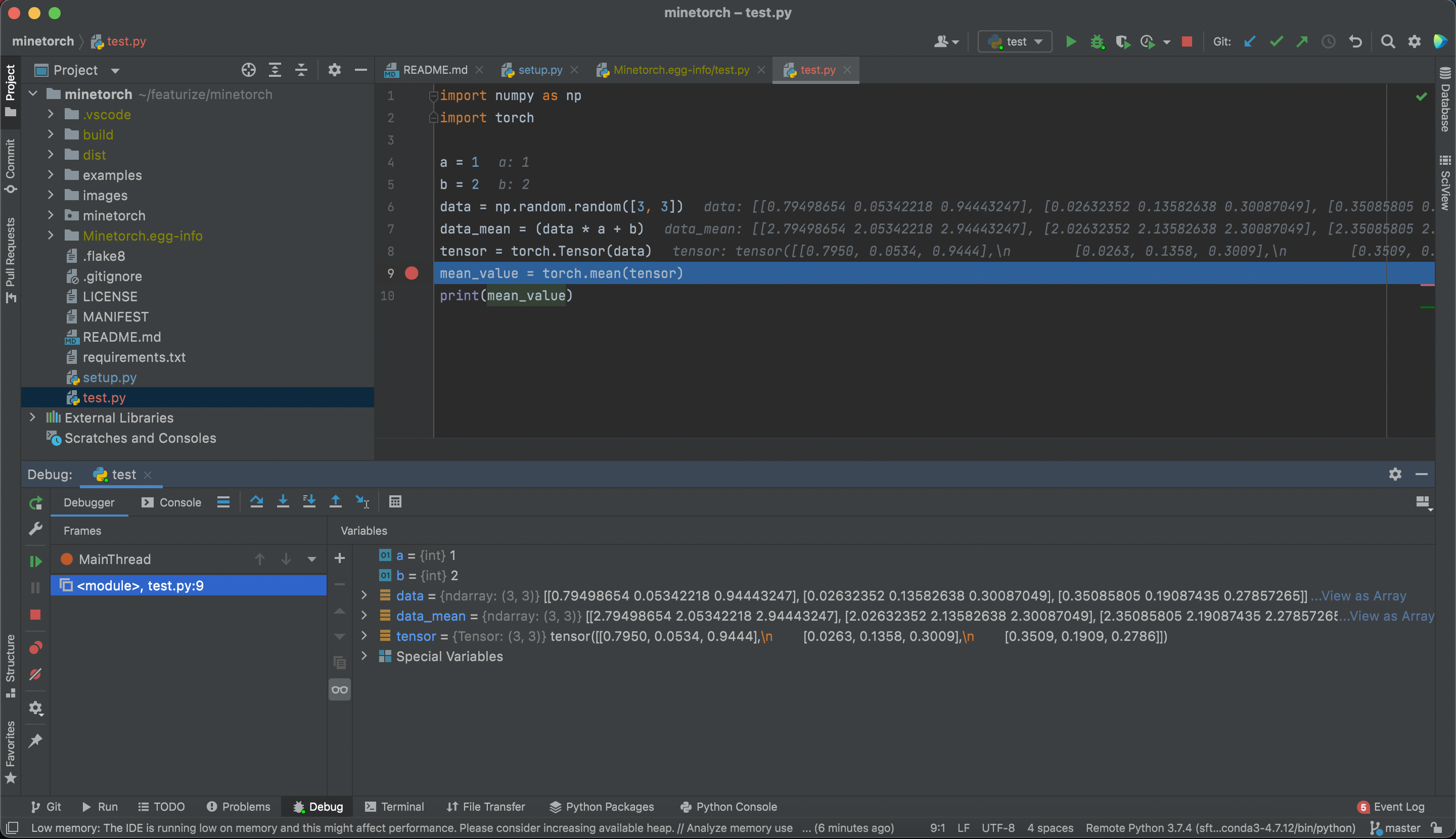Viewport: 1456px width, 839px height.
Task: Select requirements.txt in the Project tree
Action: tap(134, 357)
